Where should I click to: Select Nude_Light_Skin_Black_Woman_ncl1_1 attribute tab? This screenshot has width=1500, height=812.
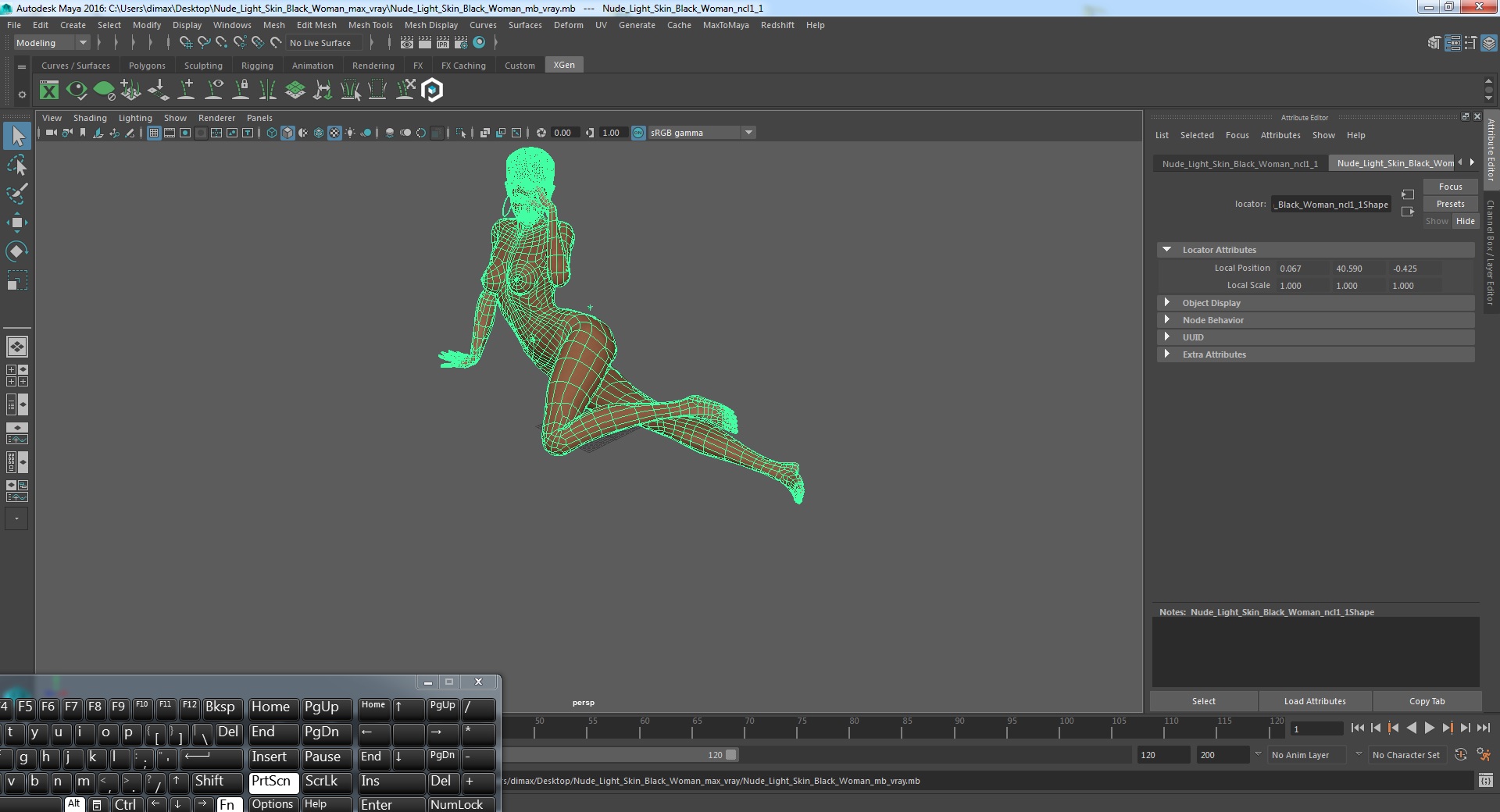tap(1240, 164)
